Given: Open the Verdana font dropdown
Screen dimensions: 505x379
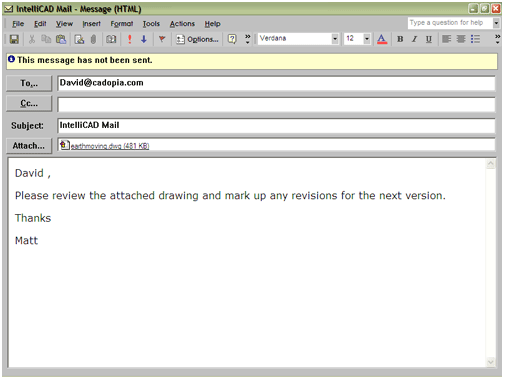Looking at the screenshot, I should [335, 39].
